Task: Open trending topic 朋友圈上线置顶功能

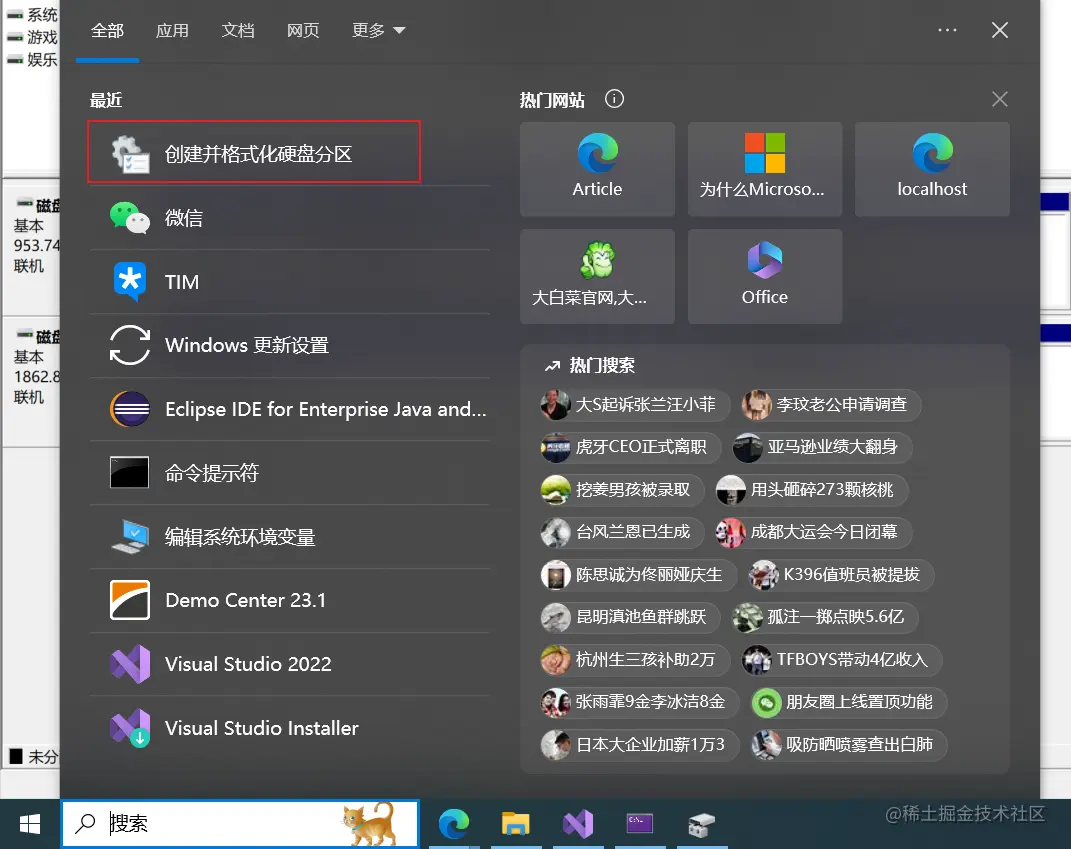Action: click(x=848, y=702)
